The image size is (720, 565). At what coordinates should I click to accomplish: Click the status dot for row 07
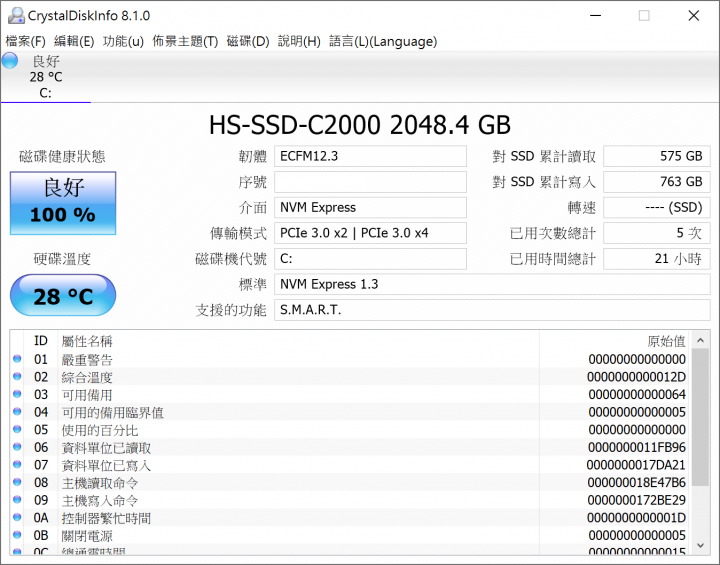pyautogui.click(x=17, y=464)
